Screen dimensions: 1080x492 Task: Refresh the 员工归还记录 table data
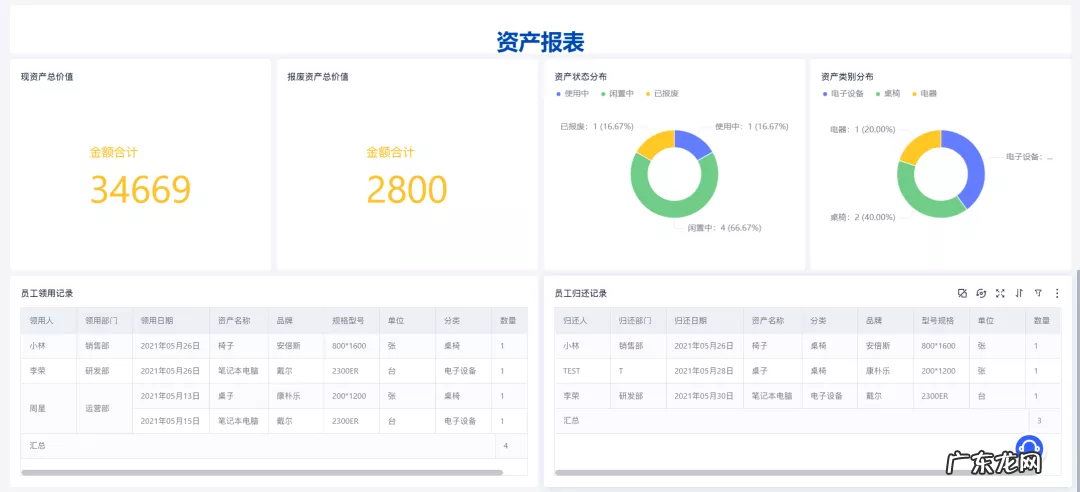[x=982, y=294]
